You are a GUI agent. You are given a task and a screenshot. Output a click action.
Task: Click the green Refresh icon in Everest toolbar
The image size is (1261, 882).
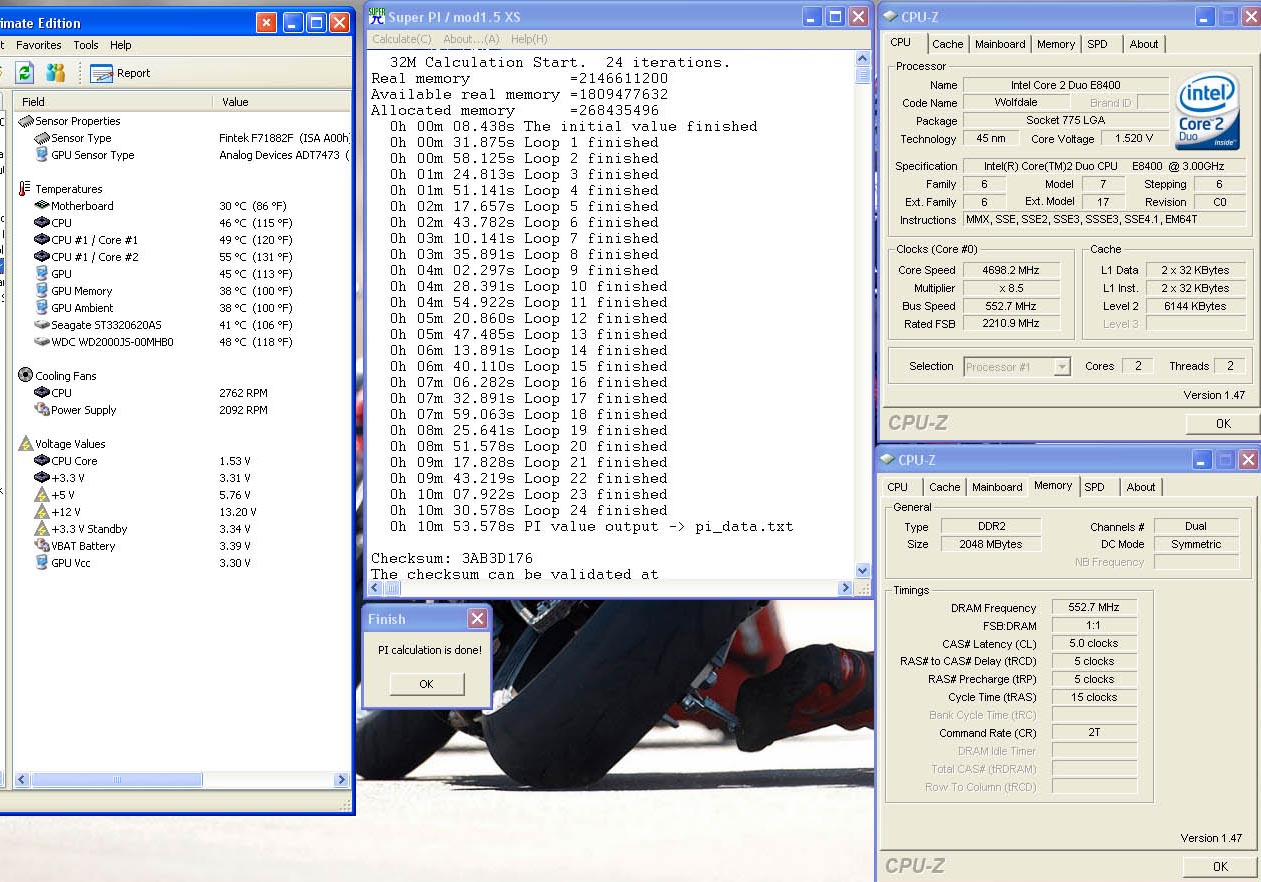tap(25, 72)
